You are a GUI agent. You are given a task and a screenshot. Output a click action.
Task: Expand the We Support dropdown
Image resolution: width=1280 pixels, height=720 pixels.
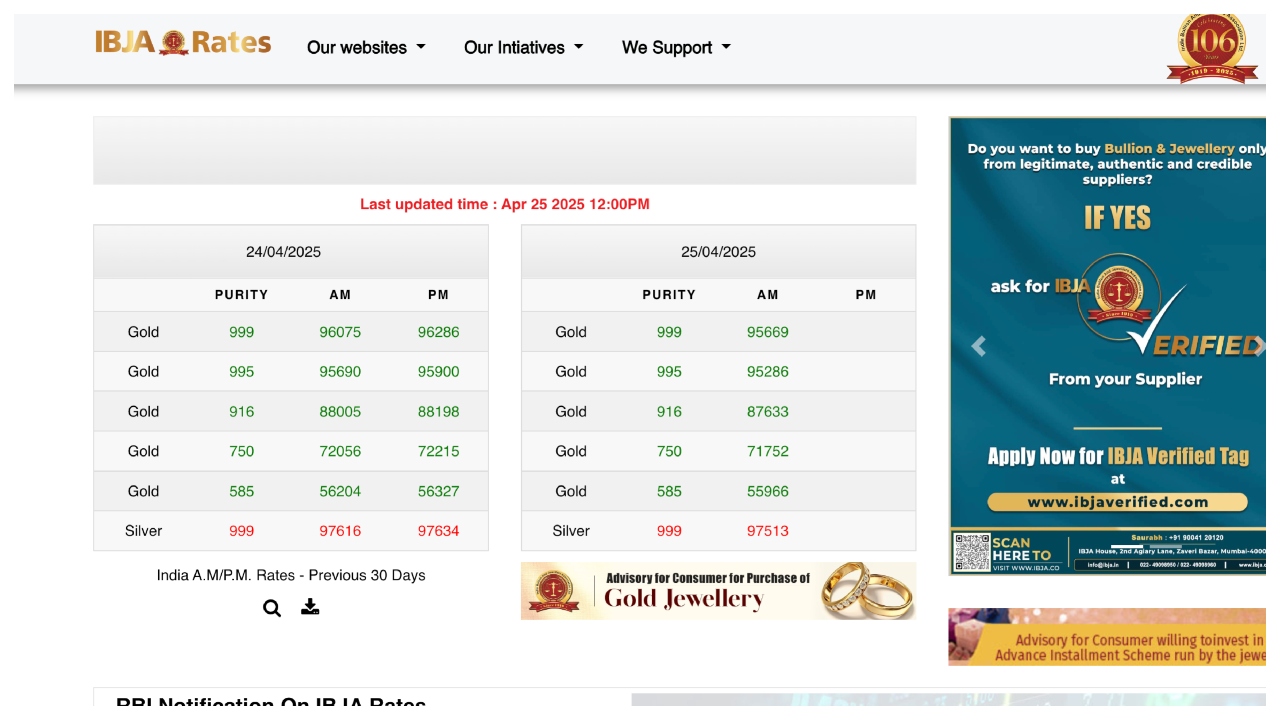676,47
